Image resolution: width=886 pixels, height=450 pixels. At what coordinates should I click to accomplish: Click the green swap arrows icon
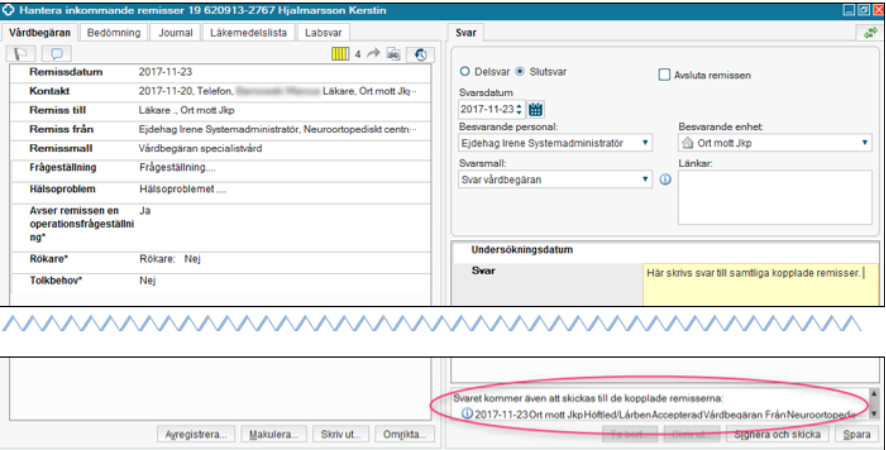(x=872, y=33)
